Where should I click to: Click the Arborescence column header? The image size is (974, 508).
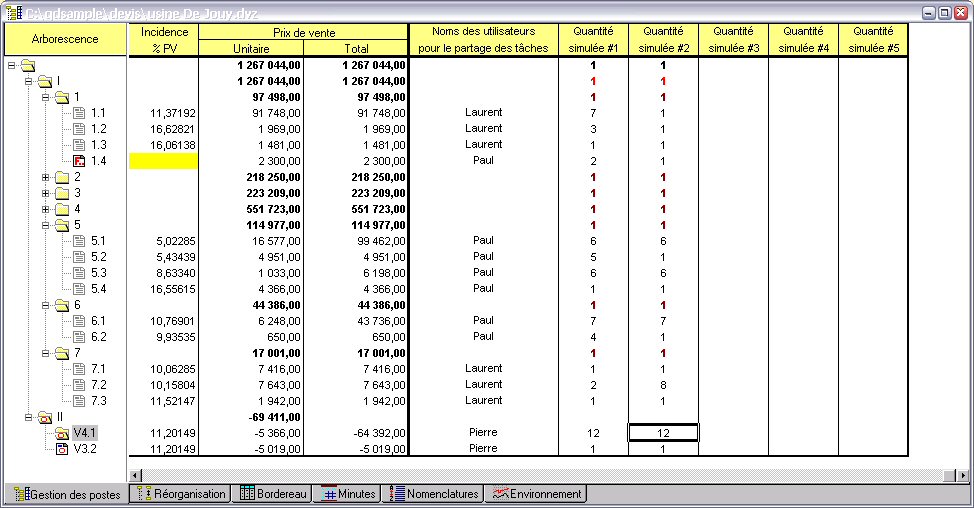pos(66,39)
